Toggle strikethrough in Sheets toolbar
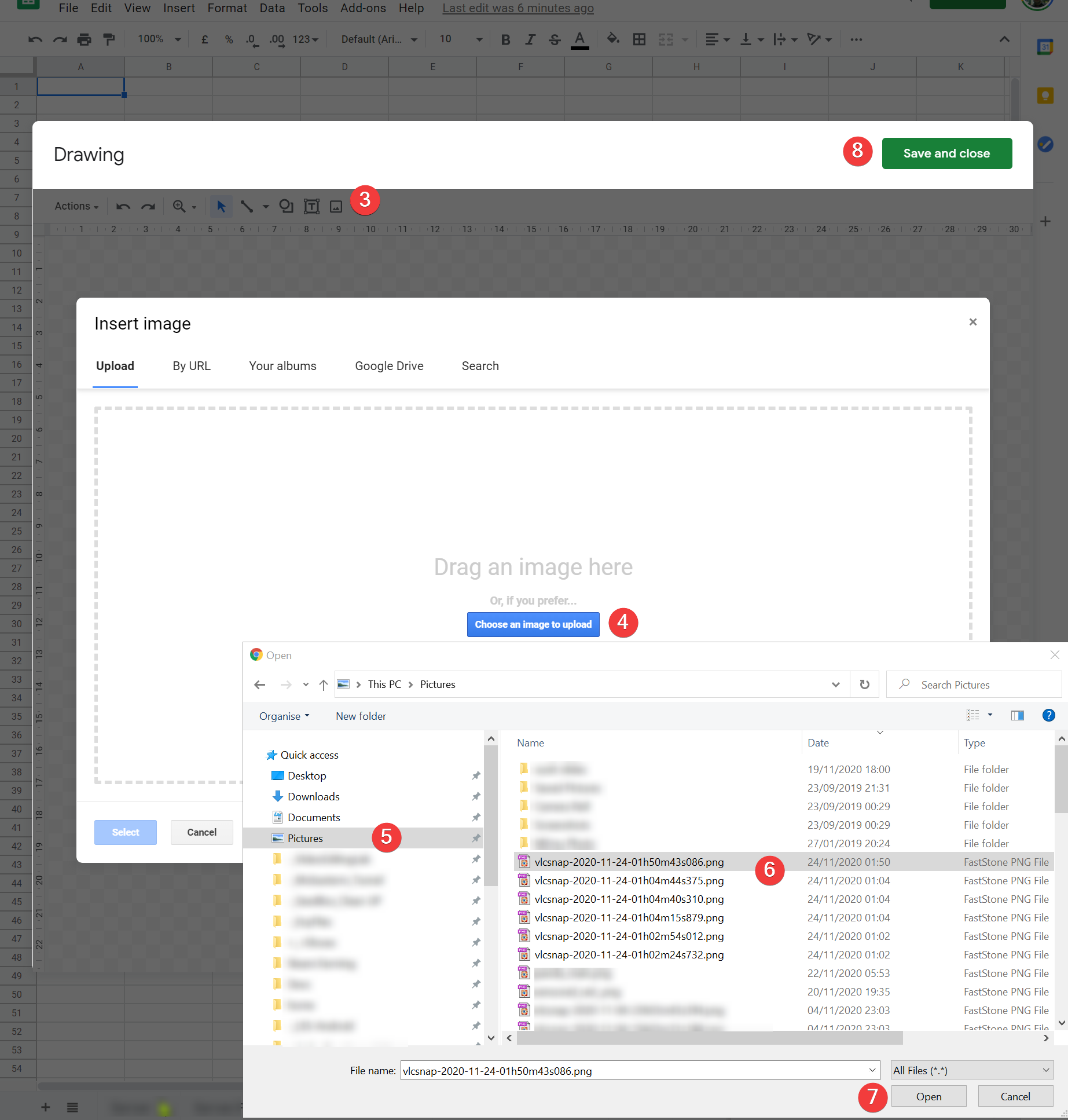The image size is (1068, 1120). coord(555,39)
